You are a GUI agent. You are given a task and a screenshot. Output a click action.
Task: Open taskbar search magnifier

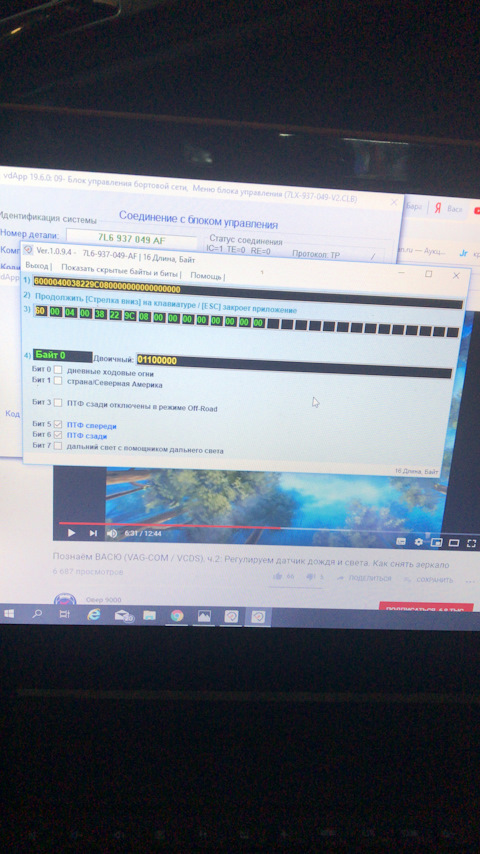[37, 614]
